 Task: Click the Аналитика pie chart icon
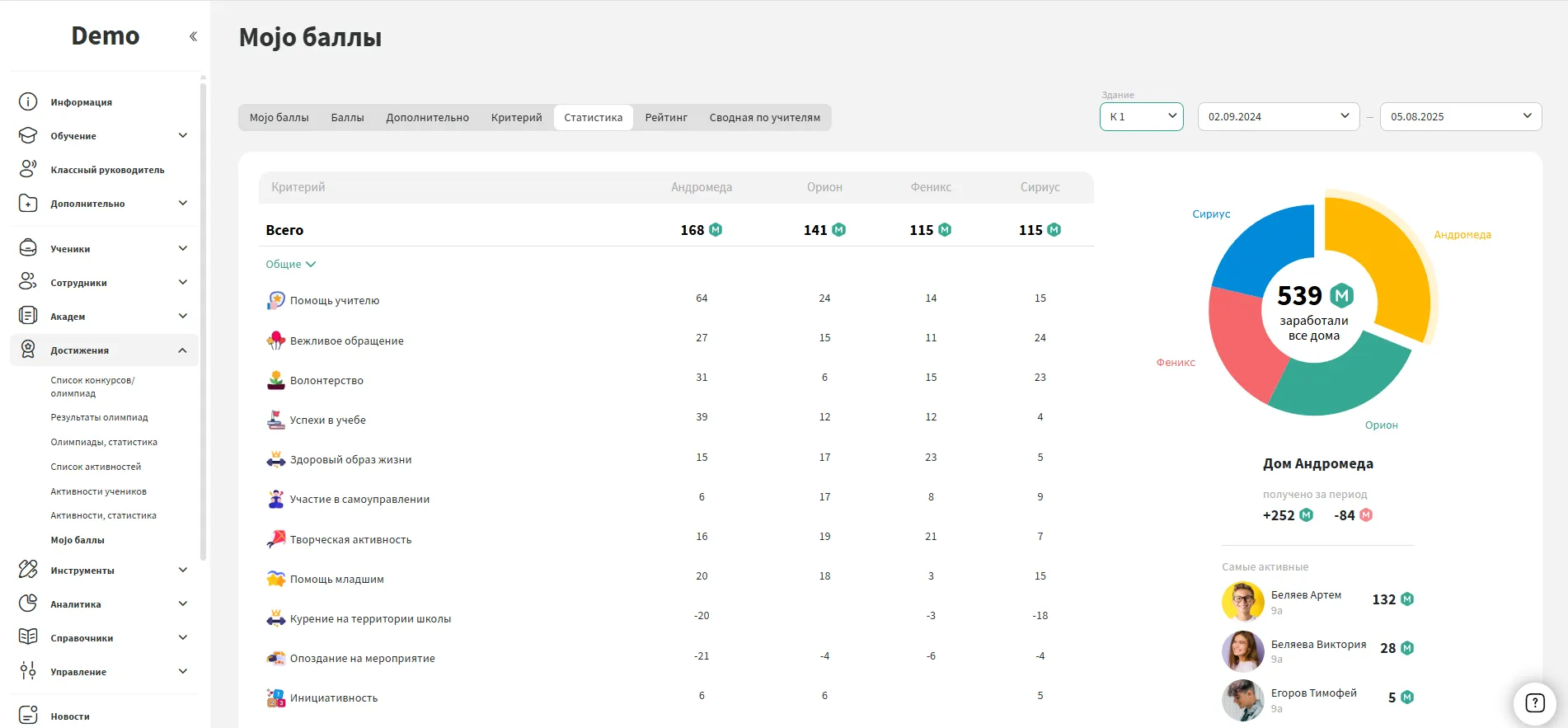[x=28, y=604]
